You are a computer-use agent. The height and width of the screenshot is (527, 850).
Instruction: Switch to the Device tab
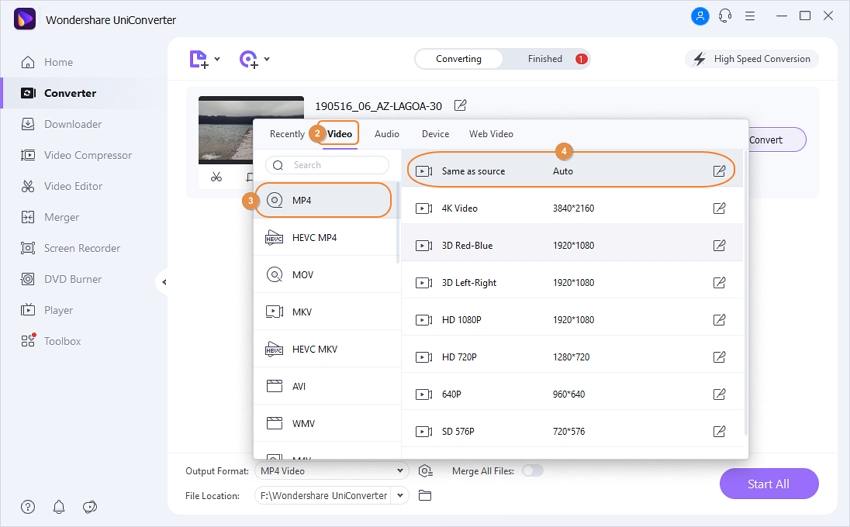[435, 134]
